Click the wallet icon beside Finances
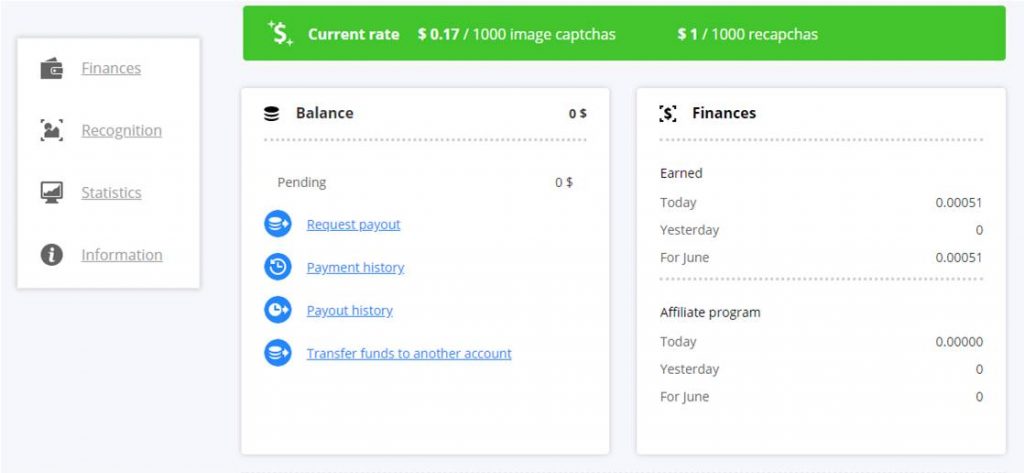Screen dimensions: 1024x473 (x=51, y=69)
